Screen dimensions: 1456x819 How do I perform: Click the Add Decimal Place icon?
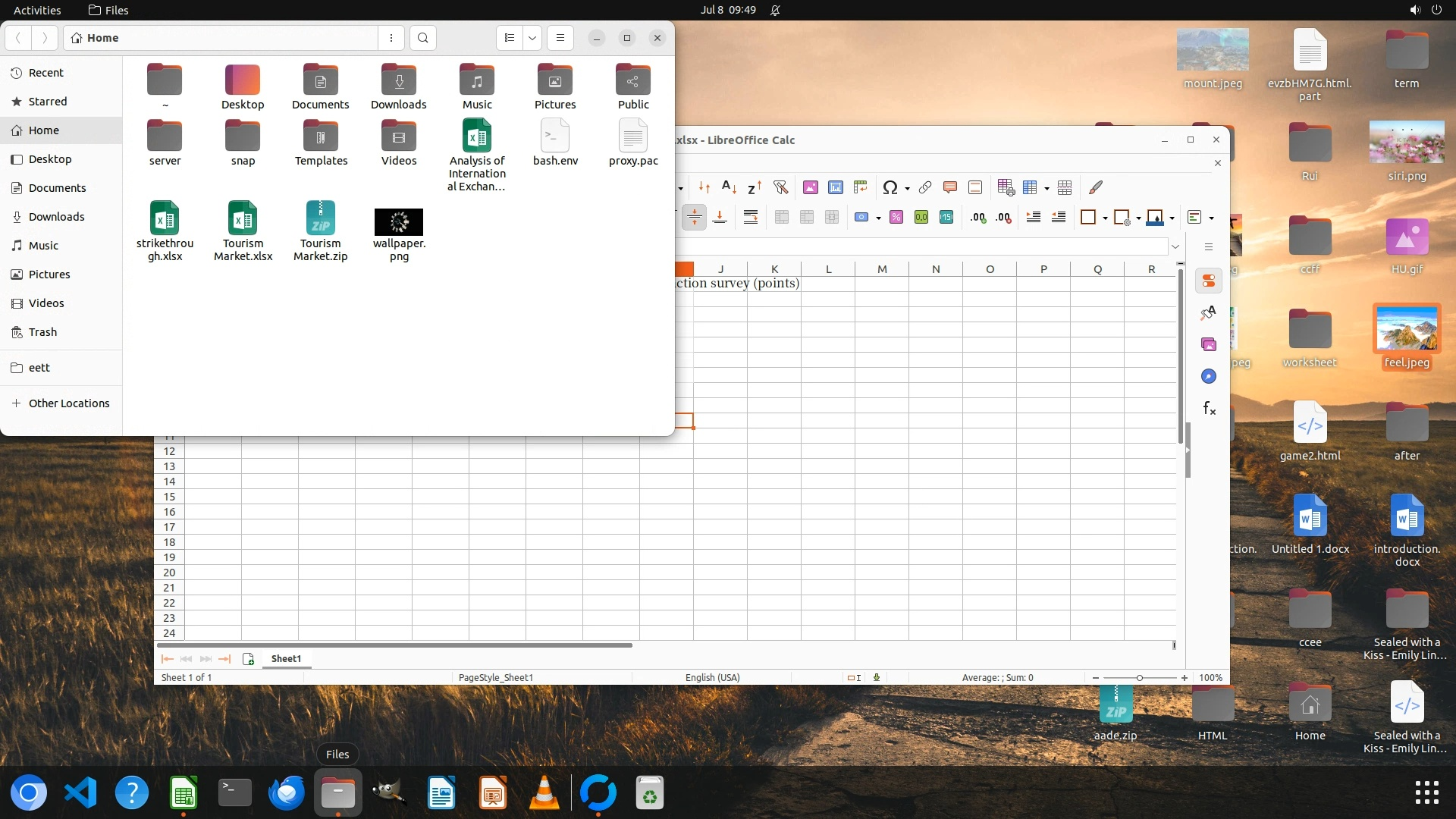tap(977, 218)
